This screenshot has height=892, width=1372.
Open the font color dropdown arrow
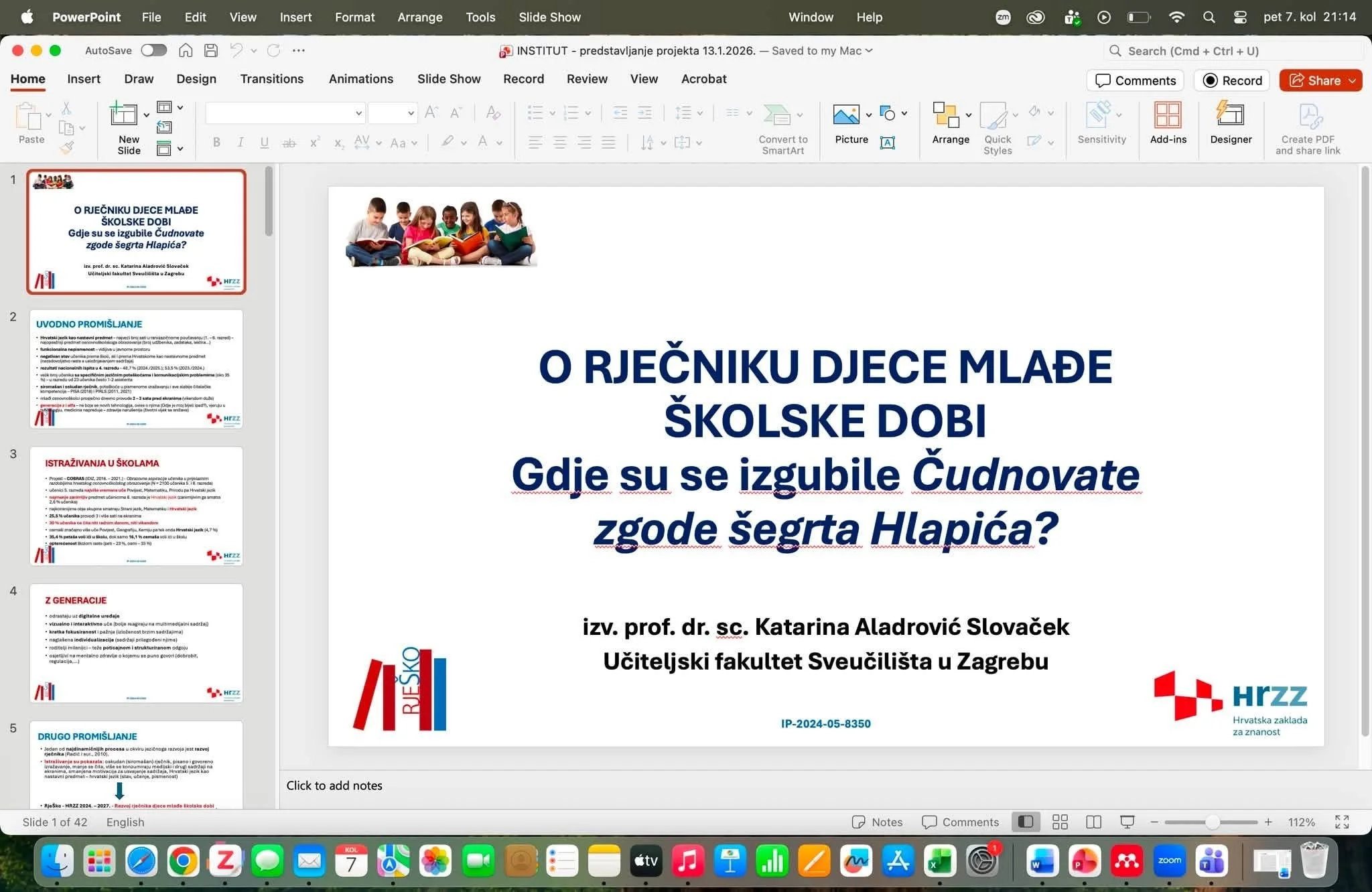pos(499,143)
